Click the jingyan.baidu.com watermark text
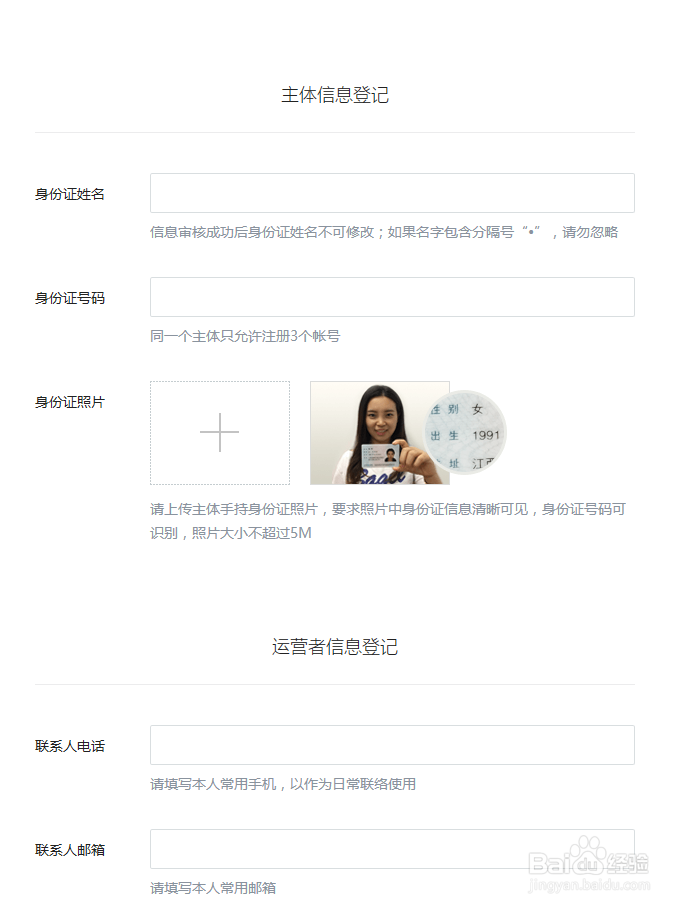689x909 pixels. 589,886
